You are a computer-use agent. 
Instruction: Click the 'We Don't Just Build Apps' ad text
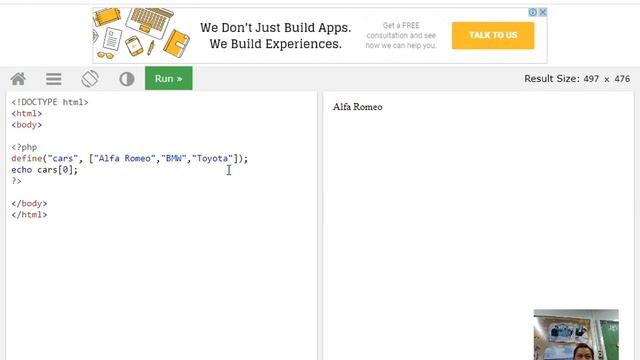click(x=276, y=36)
